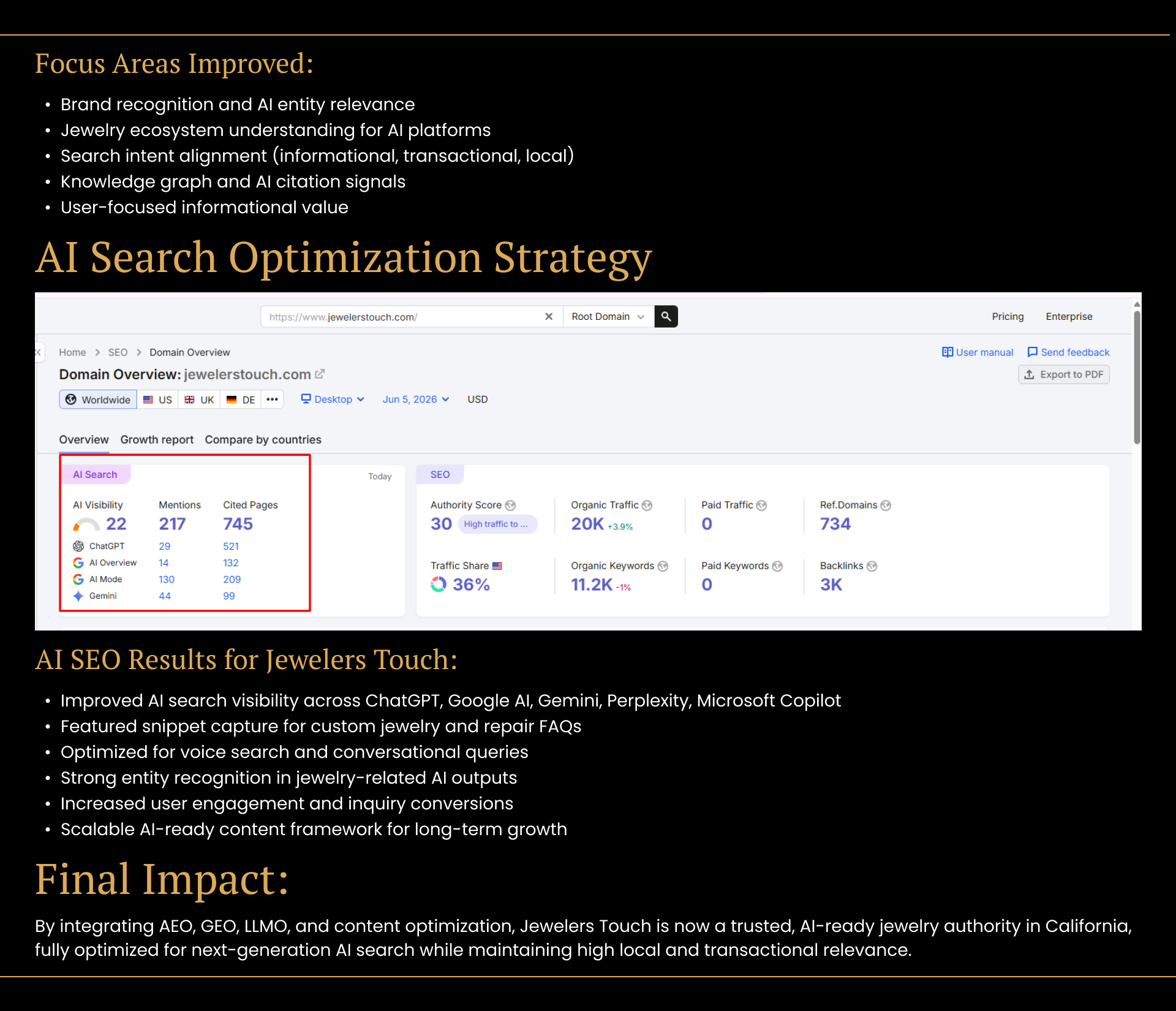Click Traffic Share US flag icon

click(x=497, y=566)
